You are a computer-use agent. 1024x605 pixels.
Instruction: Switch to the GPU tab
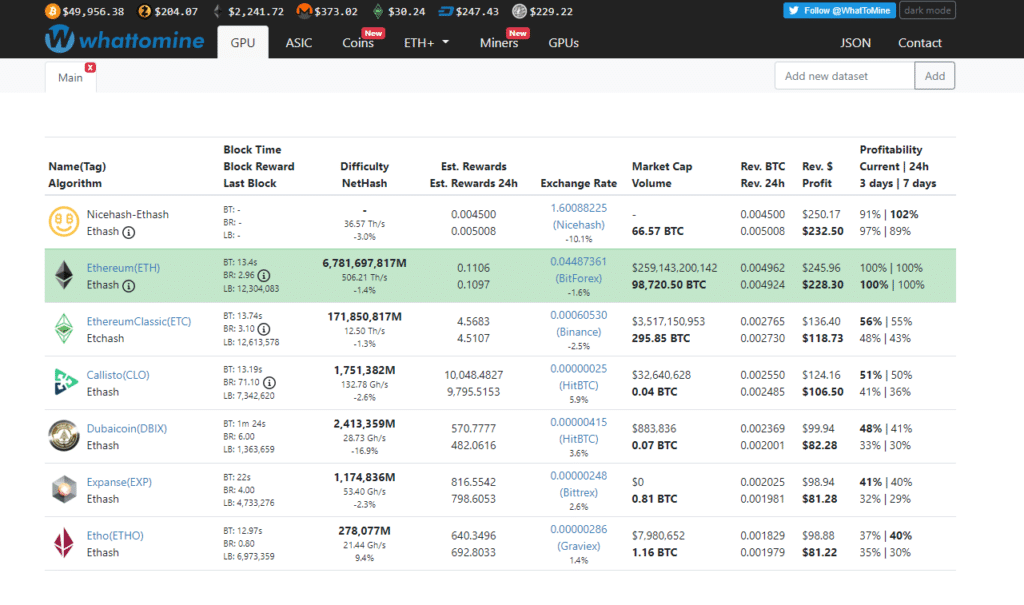click(x=243, y=42)
